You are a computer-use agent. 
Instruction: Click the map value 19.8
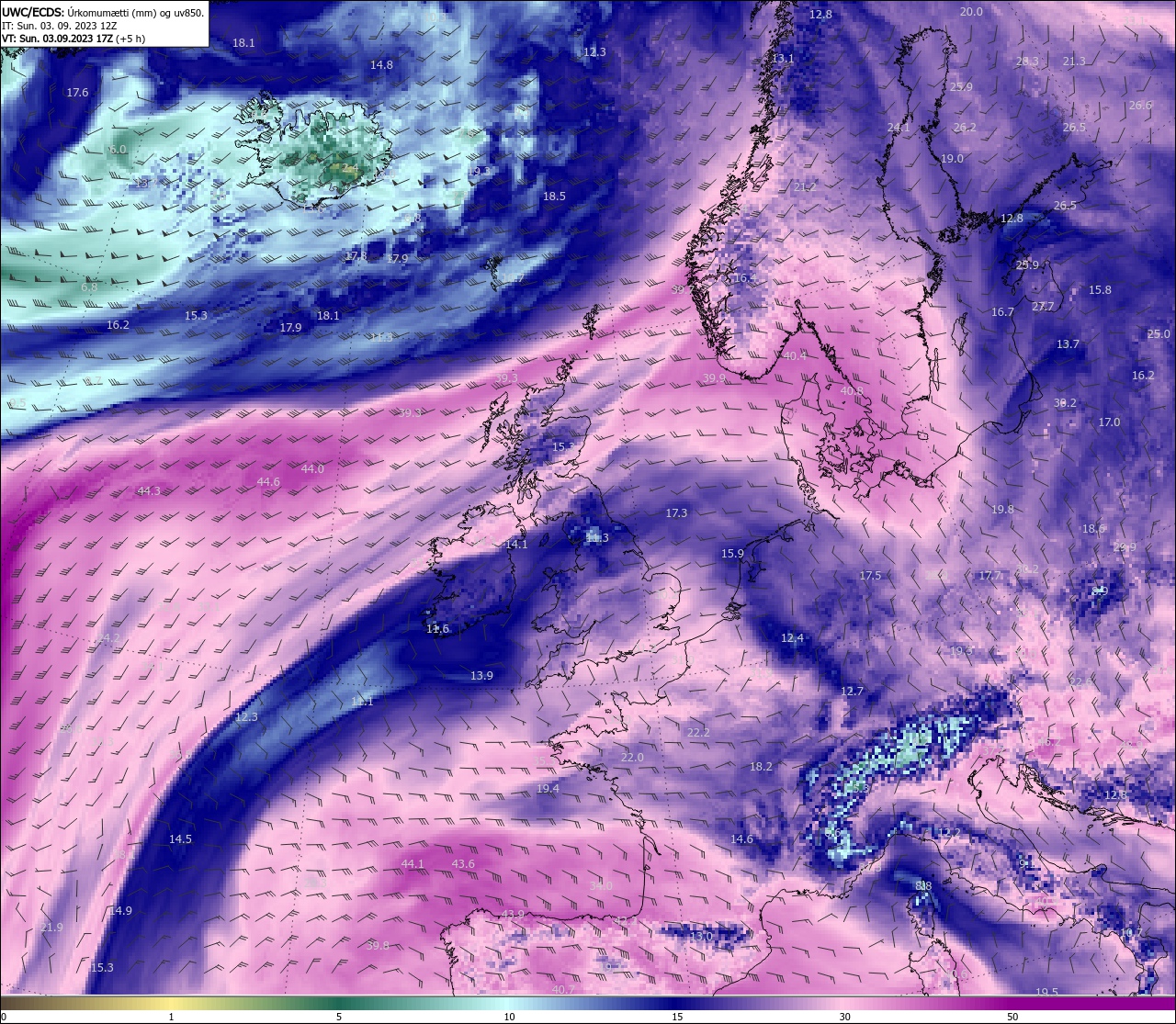[x=1002, y=510]
